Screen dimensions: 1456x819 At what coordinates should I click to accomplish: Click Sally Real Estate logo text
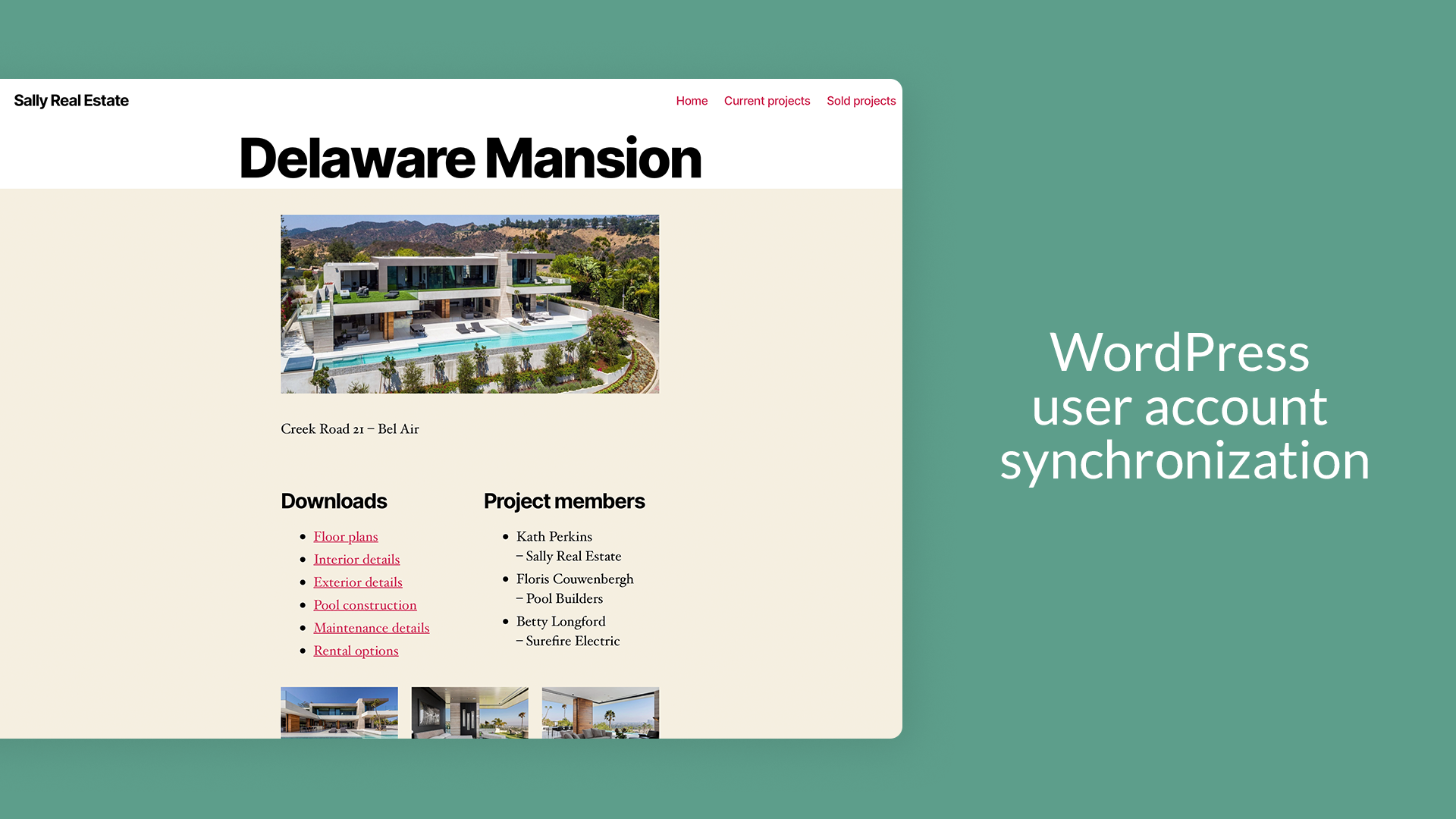coord(71,100)
